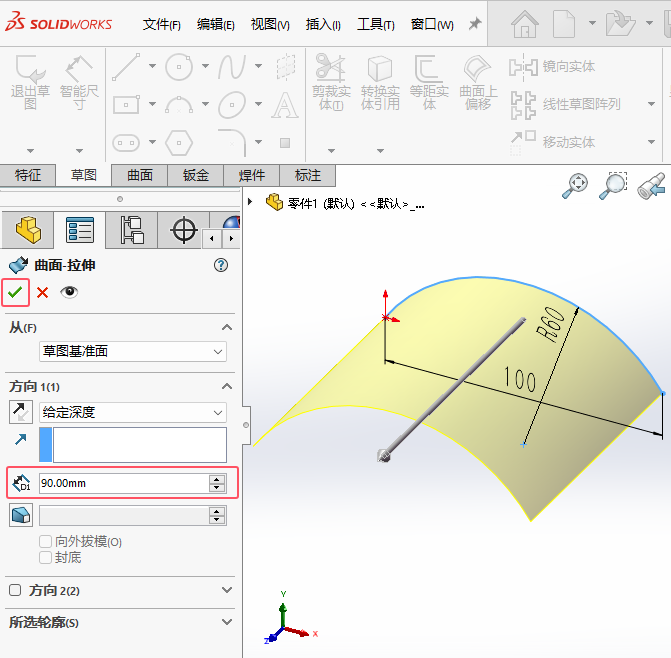Open the ConfigurationManager tab icon
Image resolution: width=671 pixels, height=658 pixels.
132,230
